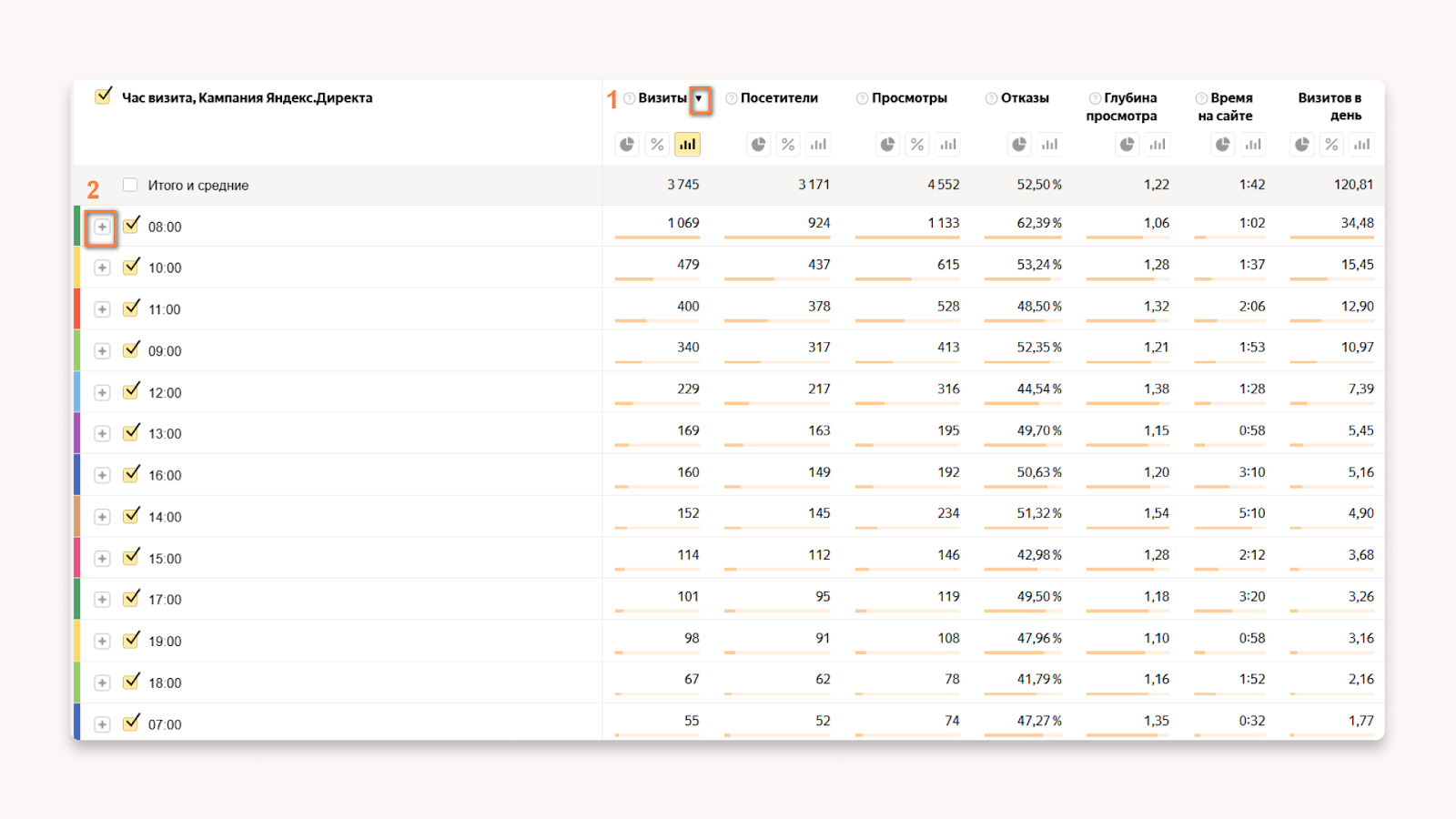
Task: Uncheck the 07:00 row checkbox
Action: click(x=131, y=723)
